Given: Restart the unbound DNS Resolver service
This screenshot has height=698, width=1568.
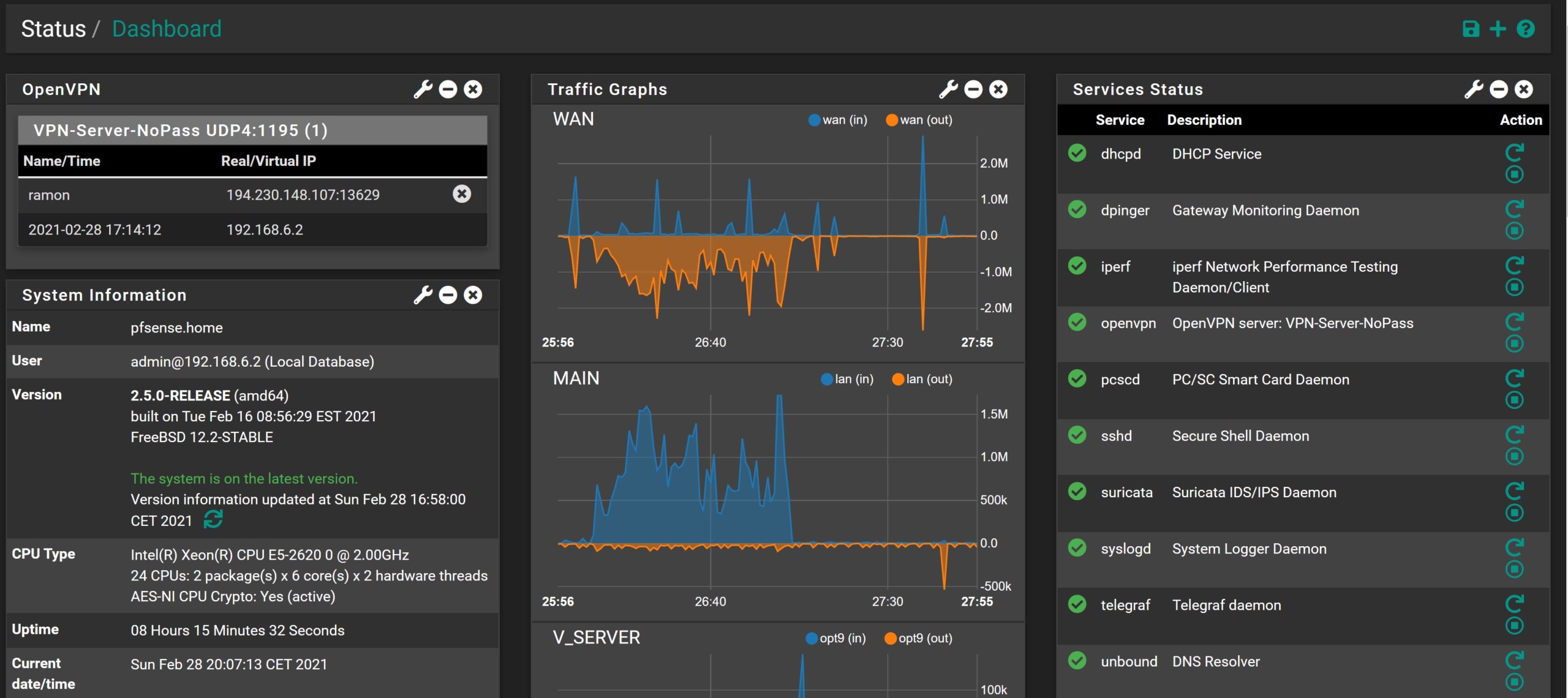Looking at the screenshot, I should click(x=1514, y=659).
